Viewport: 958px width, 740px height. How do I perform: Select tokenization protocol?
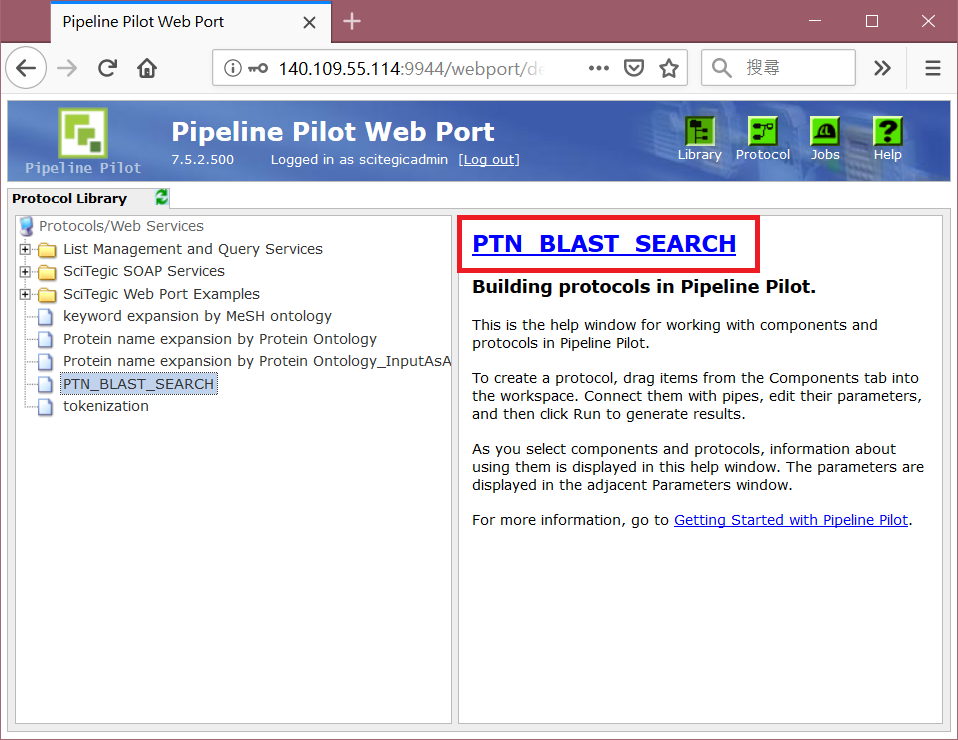106,406
